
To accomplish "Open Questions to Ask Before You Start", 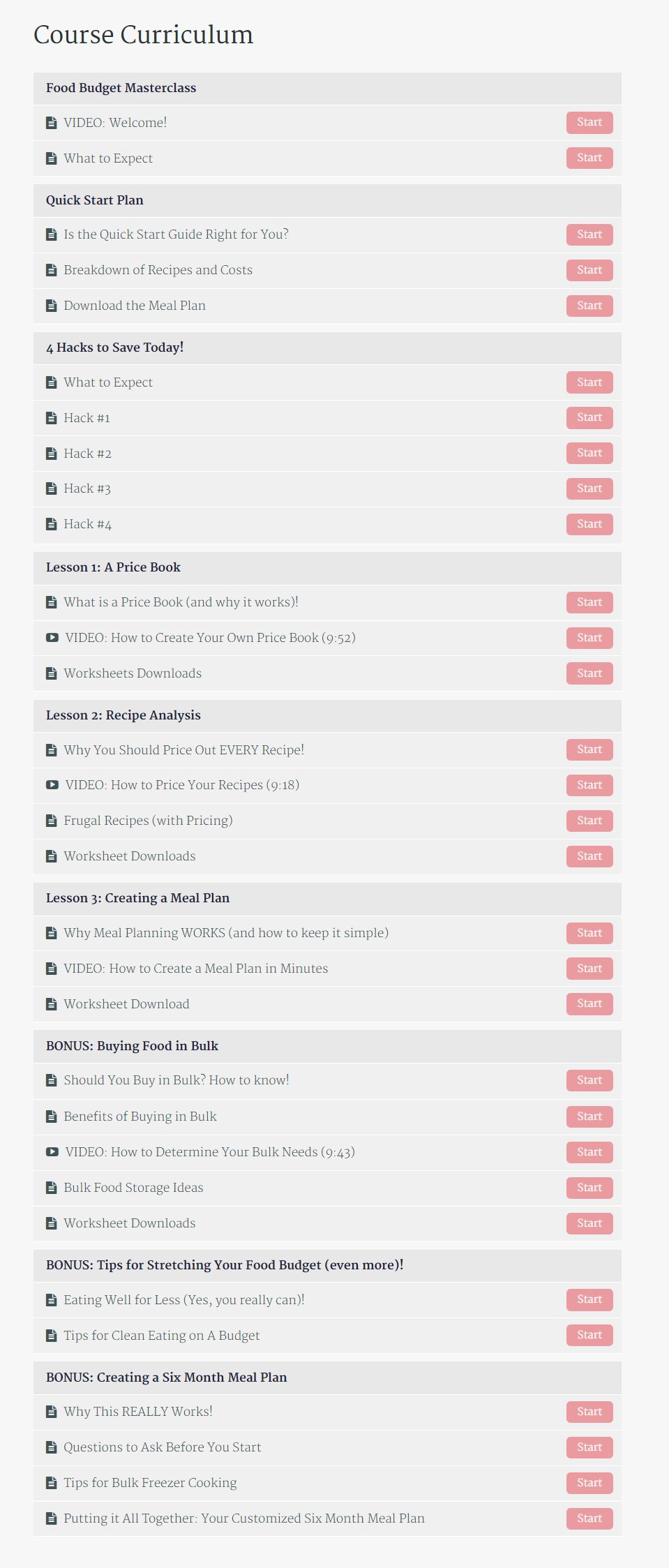I will (x=162, y=1447).
